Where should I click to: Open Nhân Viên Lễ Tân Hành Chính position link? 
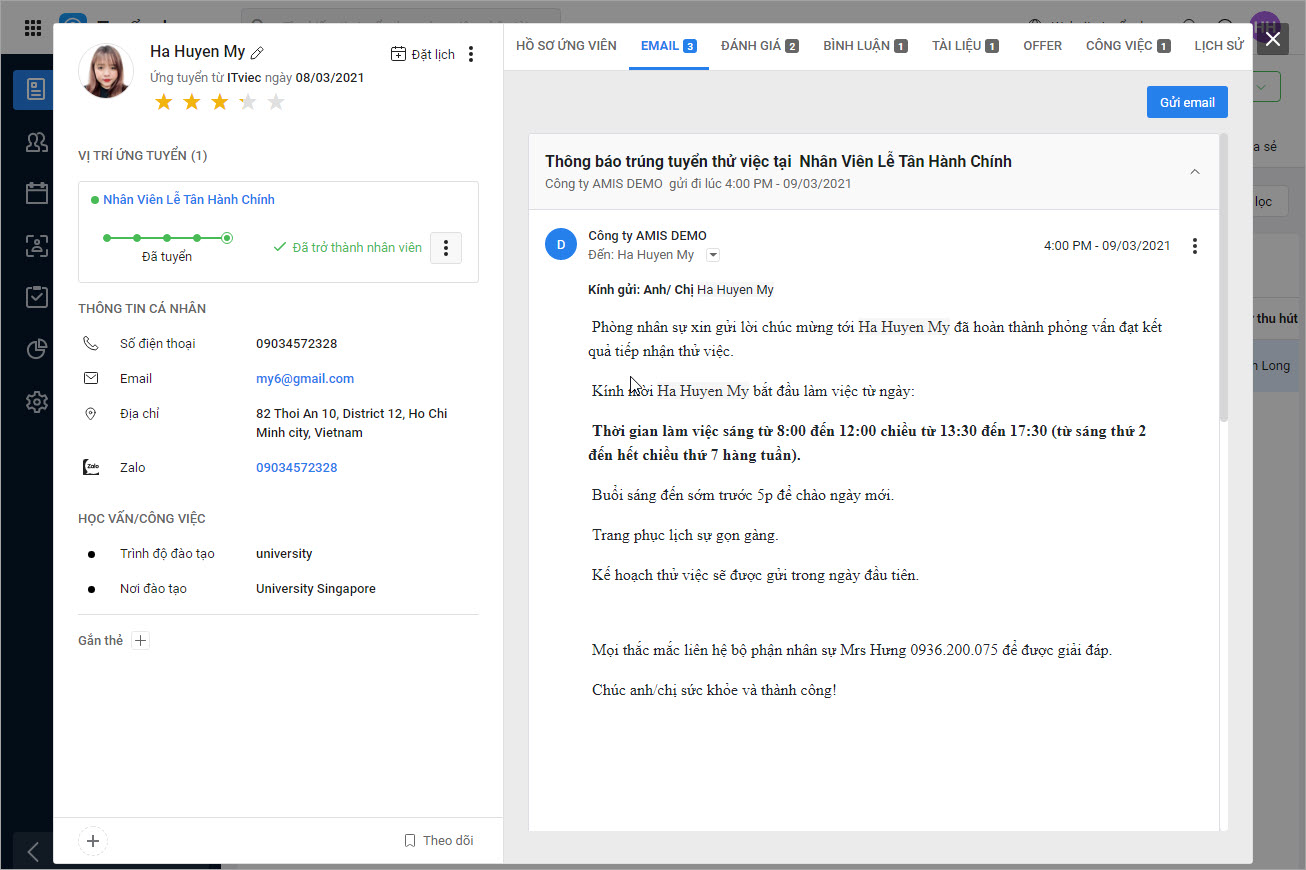coord(189,200)
